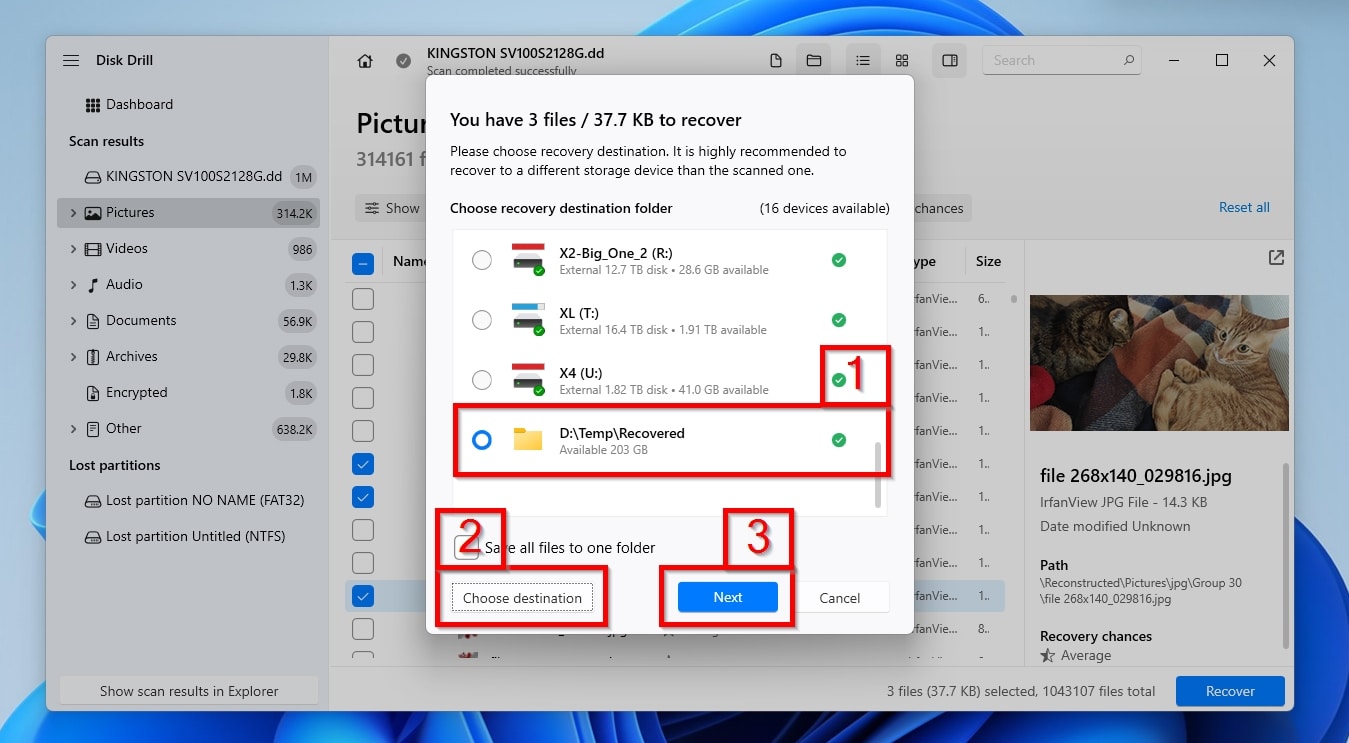Click the KINGSTON disk image icon
This screenshot has width=1349, height=743.
point(93,177)
